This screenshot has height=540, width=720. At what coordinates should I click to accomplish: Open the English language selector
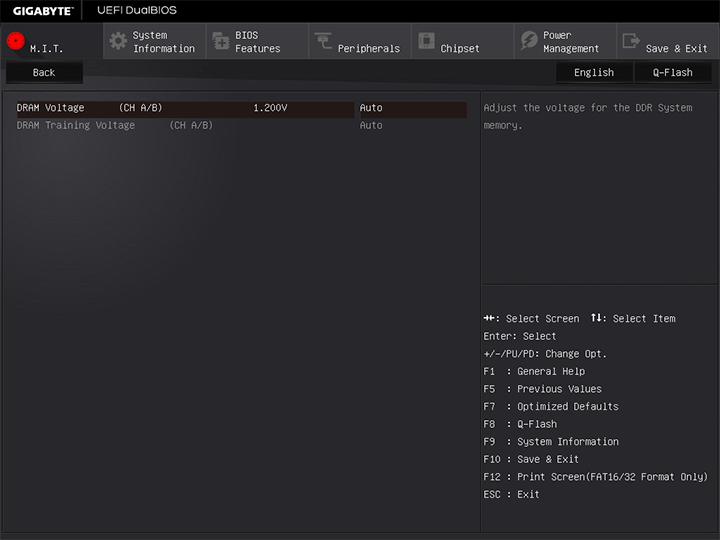pos(594,73)
